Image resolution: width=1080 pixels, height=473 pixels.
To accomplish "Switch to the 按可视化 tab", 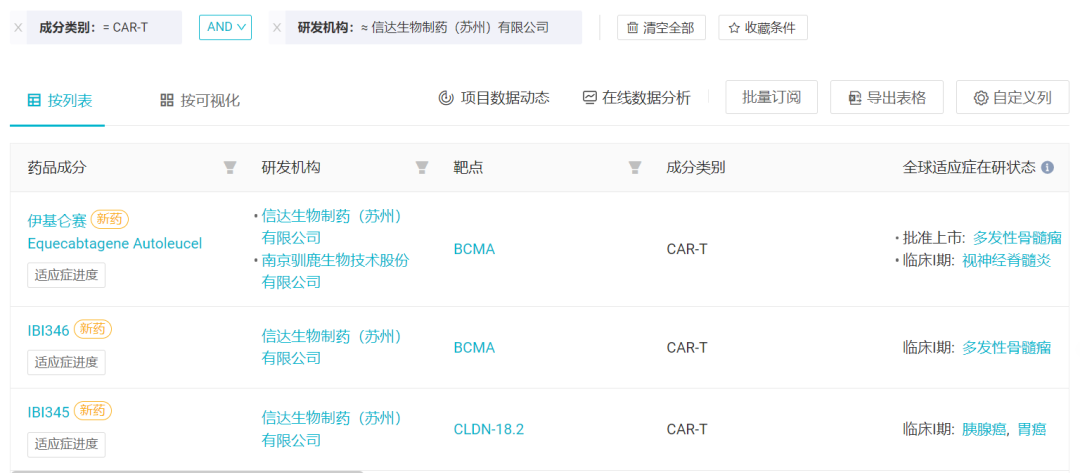I will click(x=200, y=101).
